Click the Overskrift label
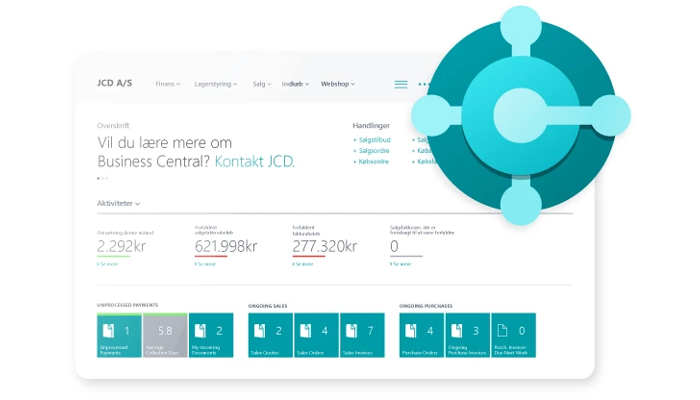 pyautogui.click(x=113, y=126)
